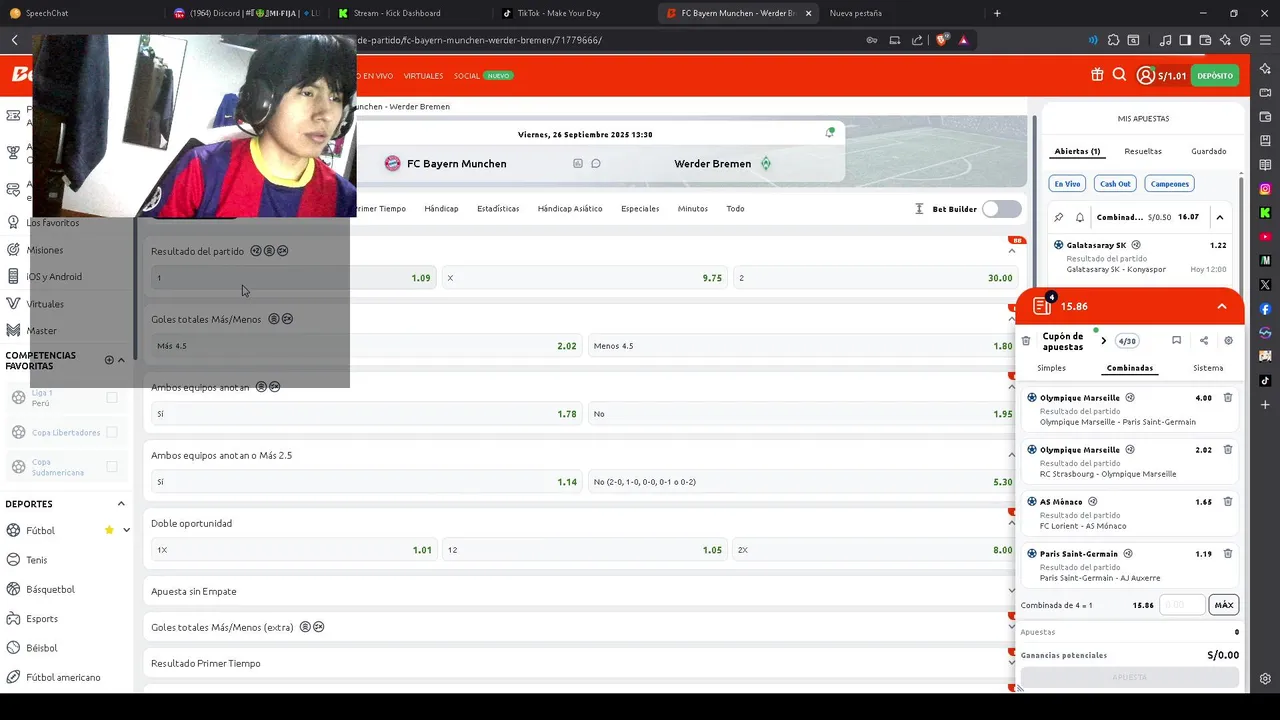Open Facebook in browser sidebar

[x=1265, y=309]
